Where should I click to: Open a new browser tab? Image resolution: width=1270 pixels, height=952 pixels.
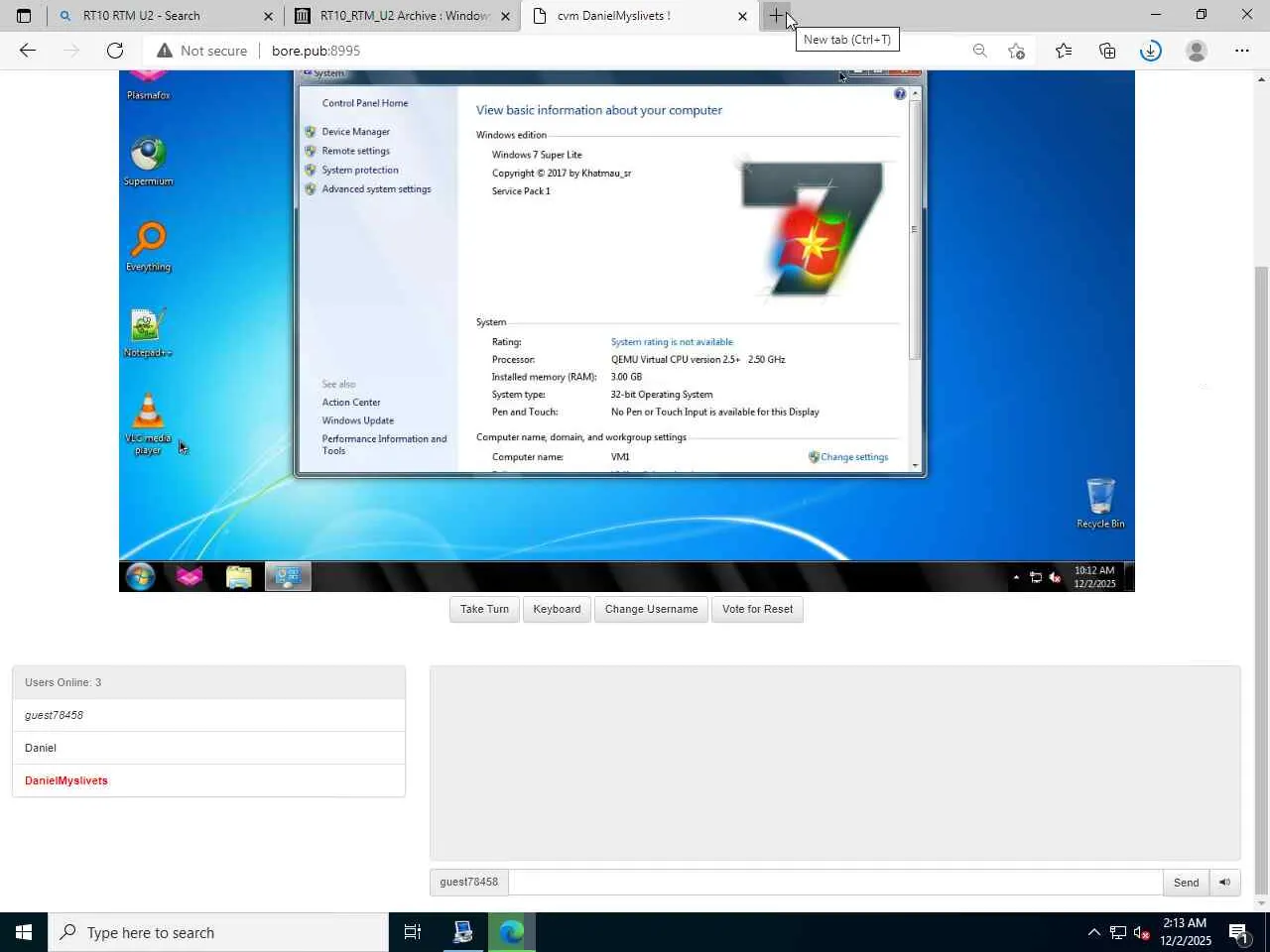tap(776, 16)
